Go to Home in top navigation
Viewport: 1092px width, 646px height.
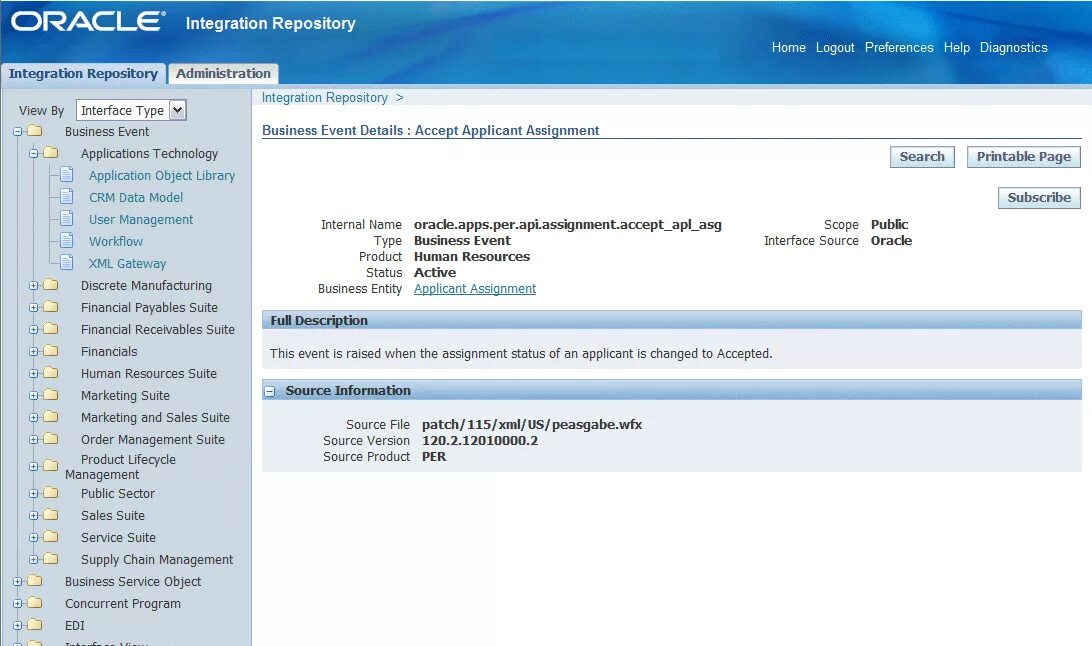click(x=788, y=47)
